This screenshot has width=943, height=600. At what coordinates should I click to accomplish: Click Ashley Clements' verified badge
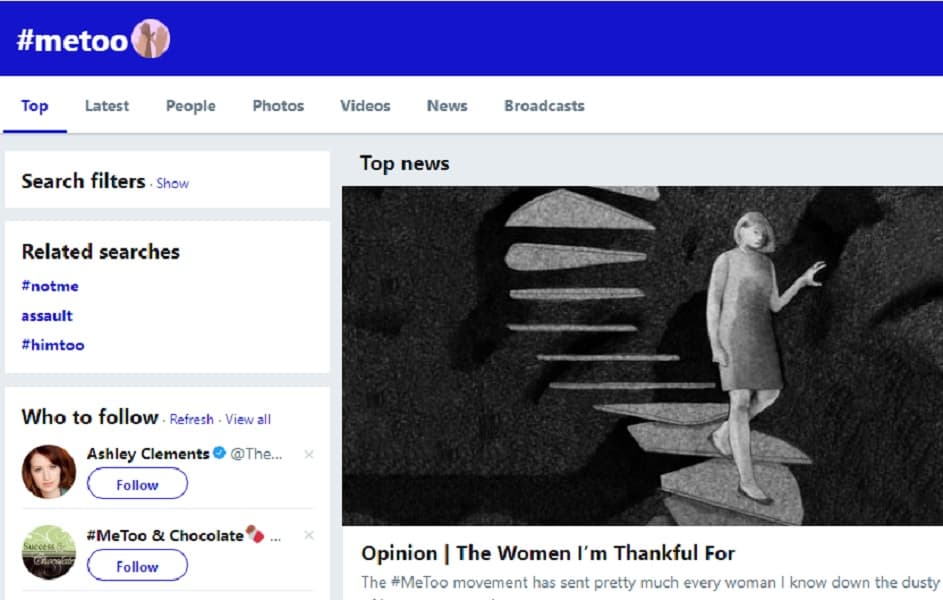(218, 454)
